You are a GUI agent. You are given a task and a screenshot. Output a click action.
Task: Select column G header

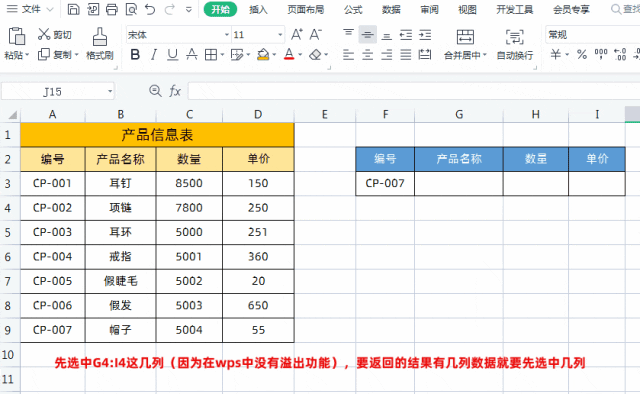point(459,115)
